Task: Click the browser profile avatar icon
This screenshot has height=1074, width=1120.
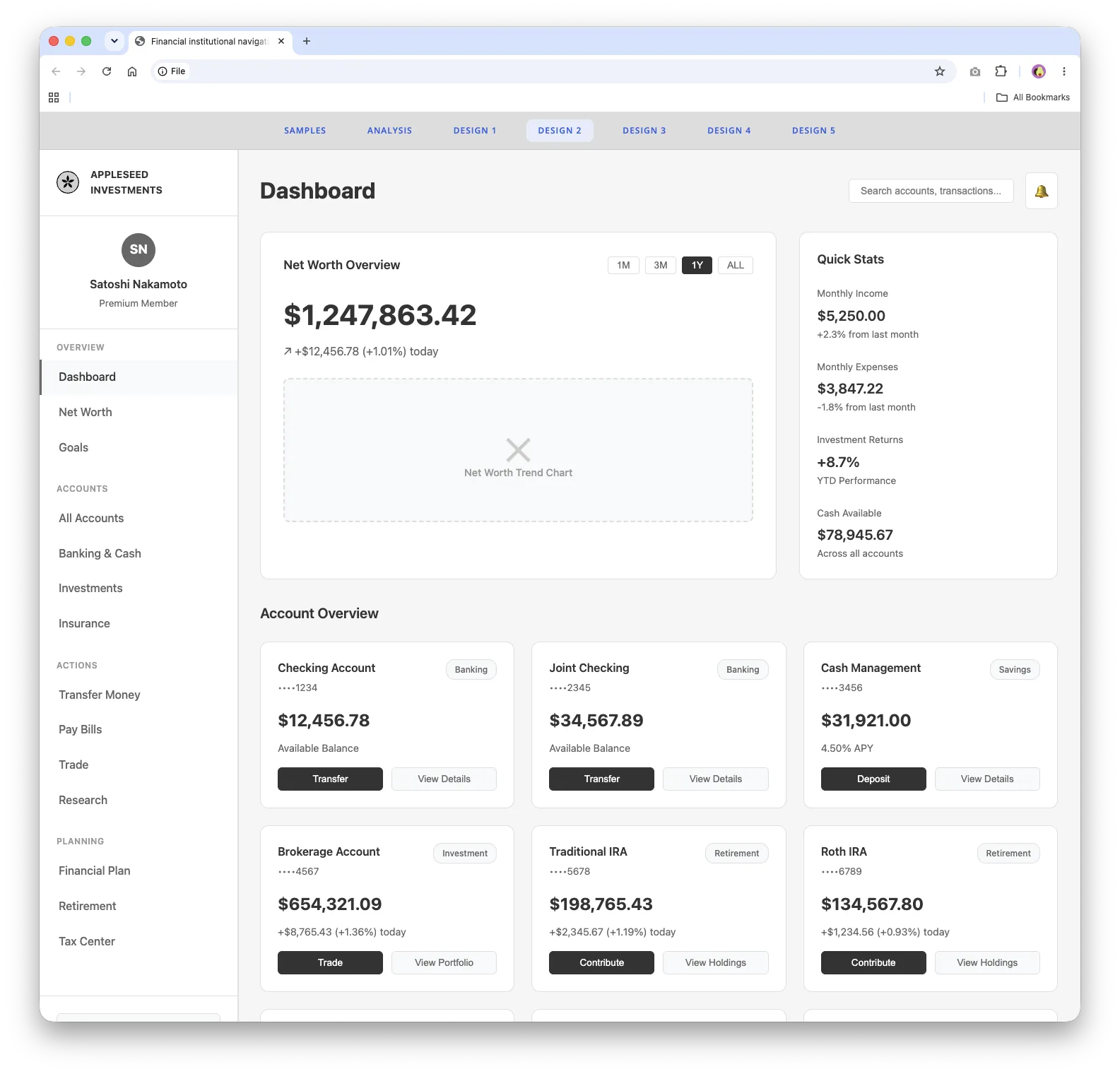Action: 1039,71
